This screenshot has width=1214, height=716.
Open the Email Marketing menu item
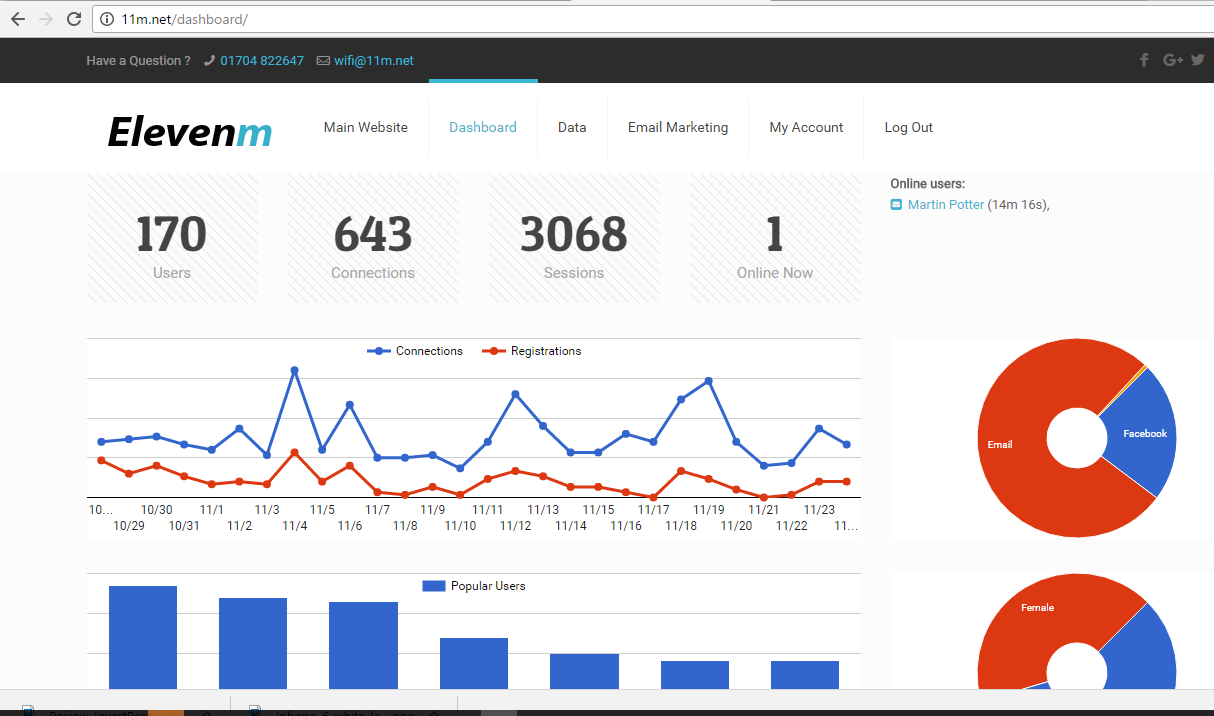(x=678, y=128)
